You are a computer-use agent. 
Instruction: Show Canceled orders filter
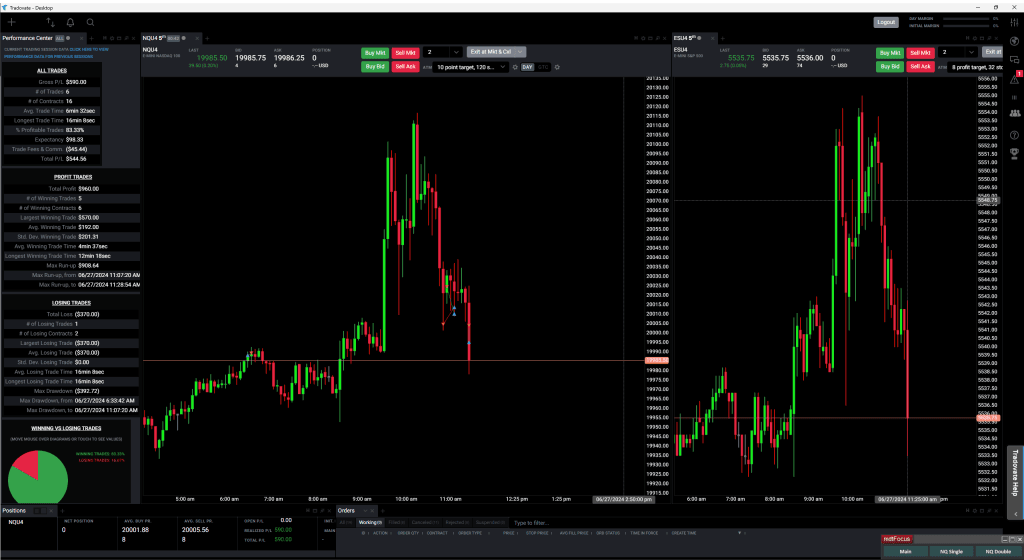point(425,523)
